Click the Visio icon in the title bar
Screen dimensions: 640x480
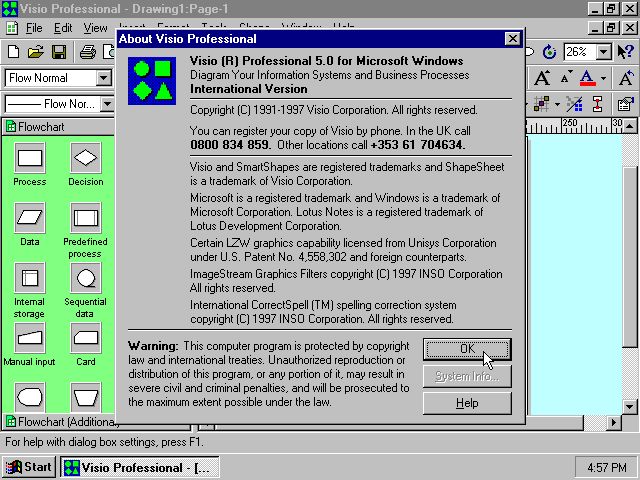point(10,9)
